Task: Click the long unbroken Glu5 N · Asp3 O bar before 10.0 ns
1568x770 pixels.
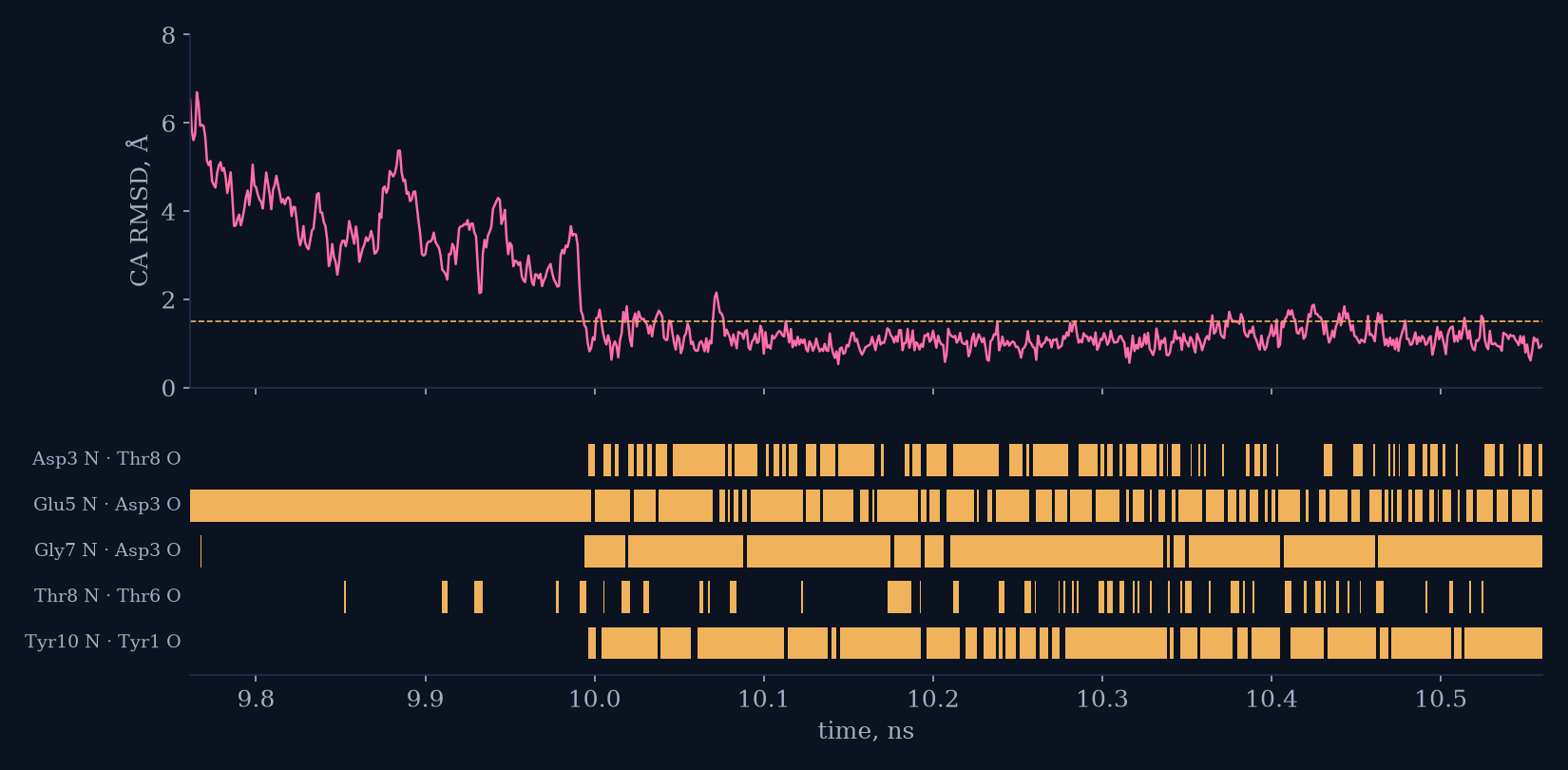Action: 391,506
